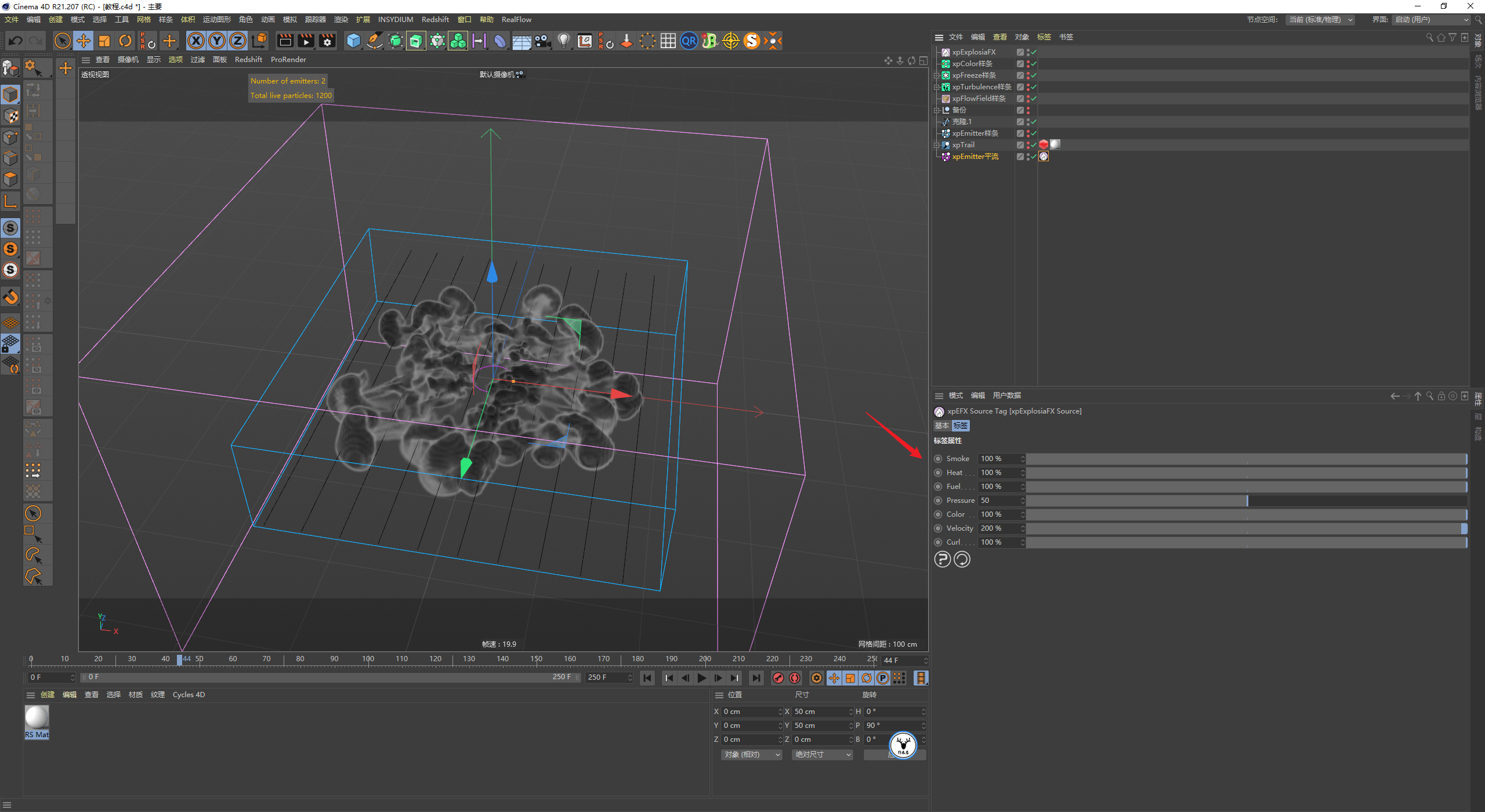Expand the xpFreeze样条 tree item
1485x812 pixels.
pos(936,75)
